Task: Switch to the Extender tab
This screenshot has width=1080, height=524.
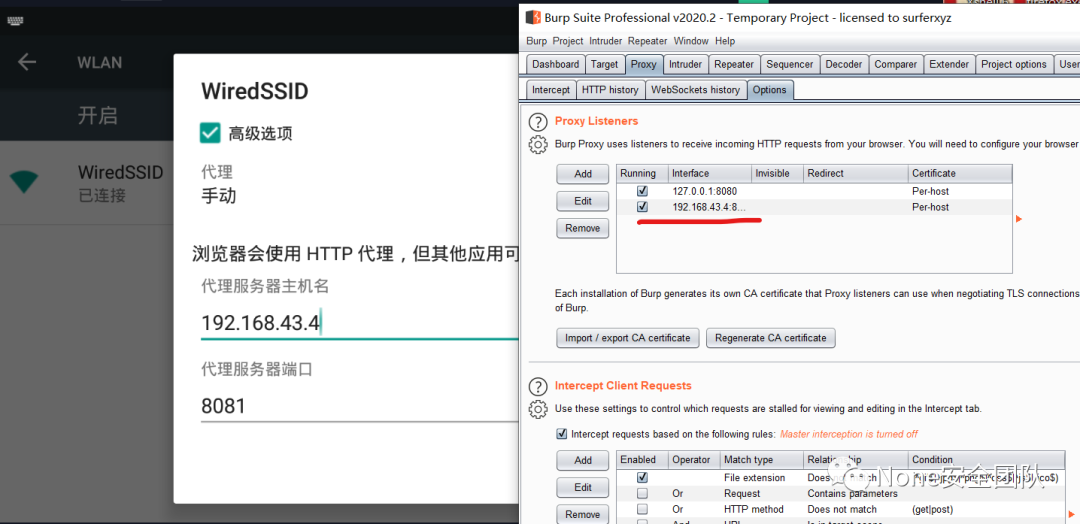Action: 948,64
